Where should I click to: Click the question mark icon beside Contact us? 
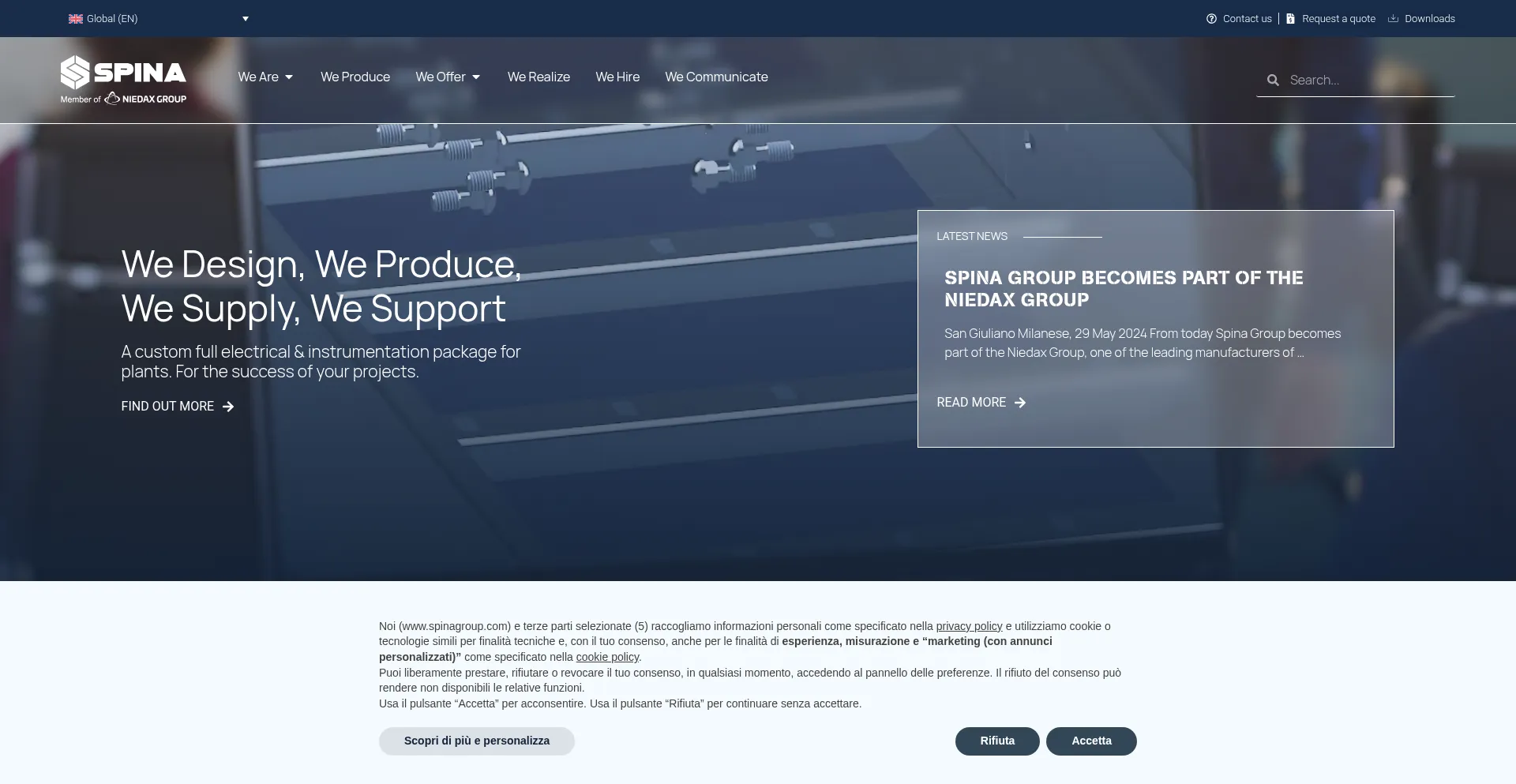[x=1211, y=19]
